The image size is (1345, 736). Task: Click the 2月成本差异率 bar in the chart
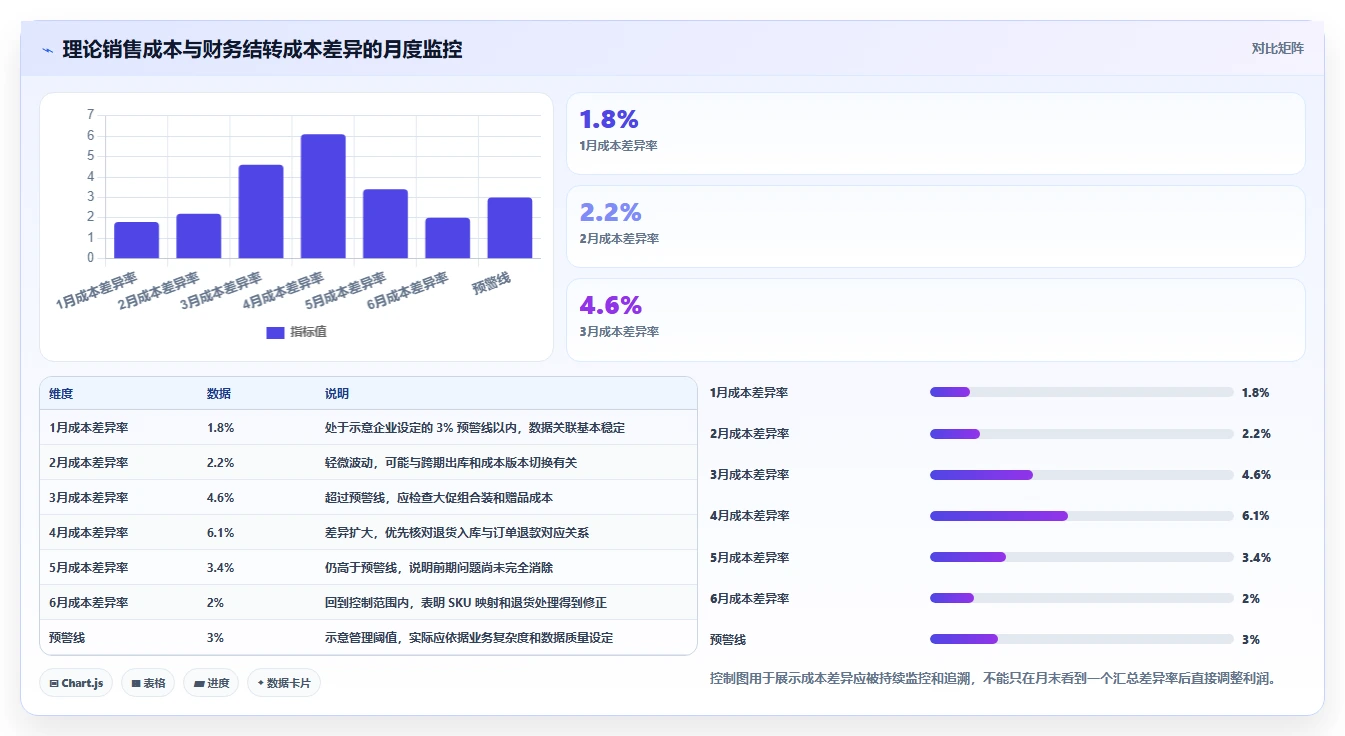coord(199,236)
